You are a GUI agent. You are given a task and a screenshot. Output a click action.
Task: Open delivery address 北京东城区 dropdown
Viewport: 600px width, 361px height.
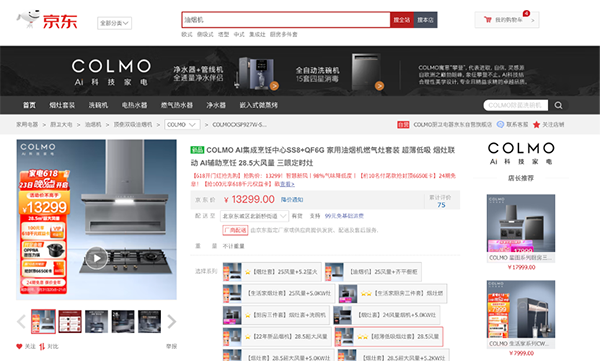[254, 216]
